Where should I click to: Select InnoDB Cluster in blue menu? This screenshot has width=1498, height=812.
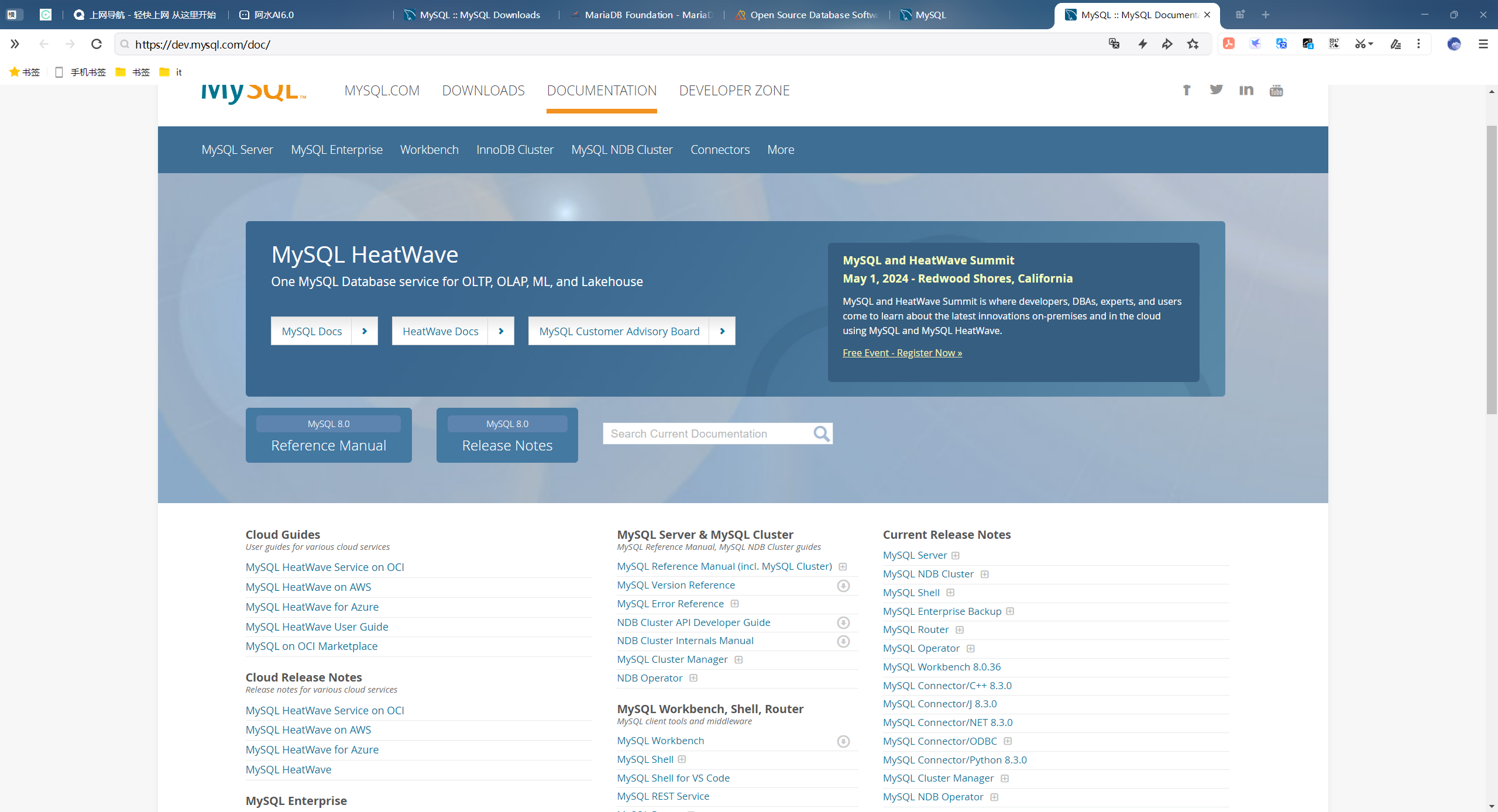515,150
